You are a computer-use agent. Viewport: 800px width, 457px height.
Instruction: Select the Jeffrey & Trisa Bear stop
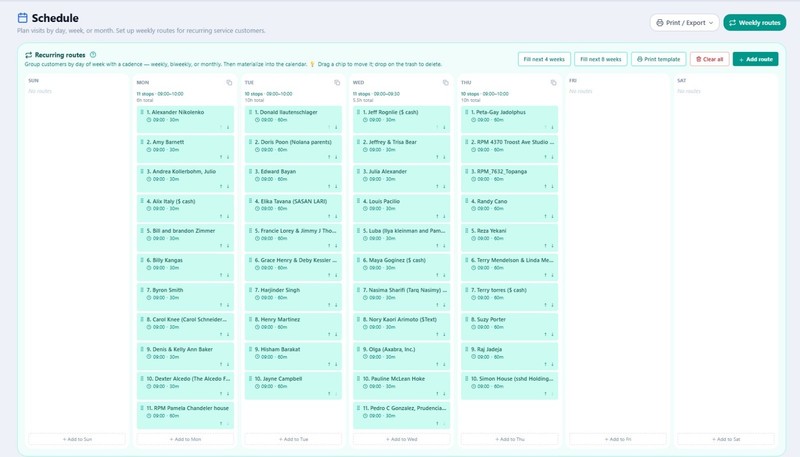click(x=402, y=149)
